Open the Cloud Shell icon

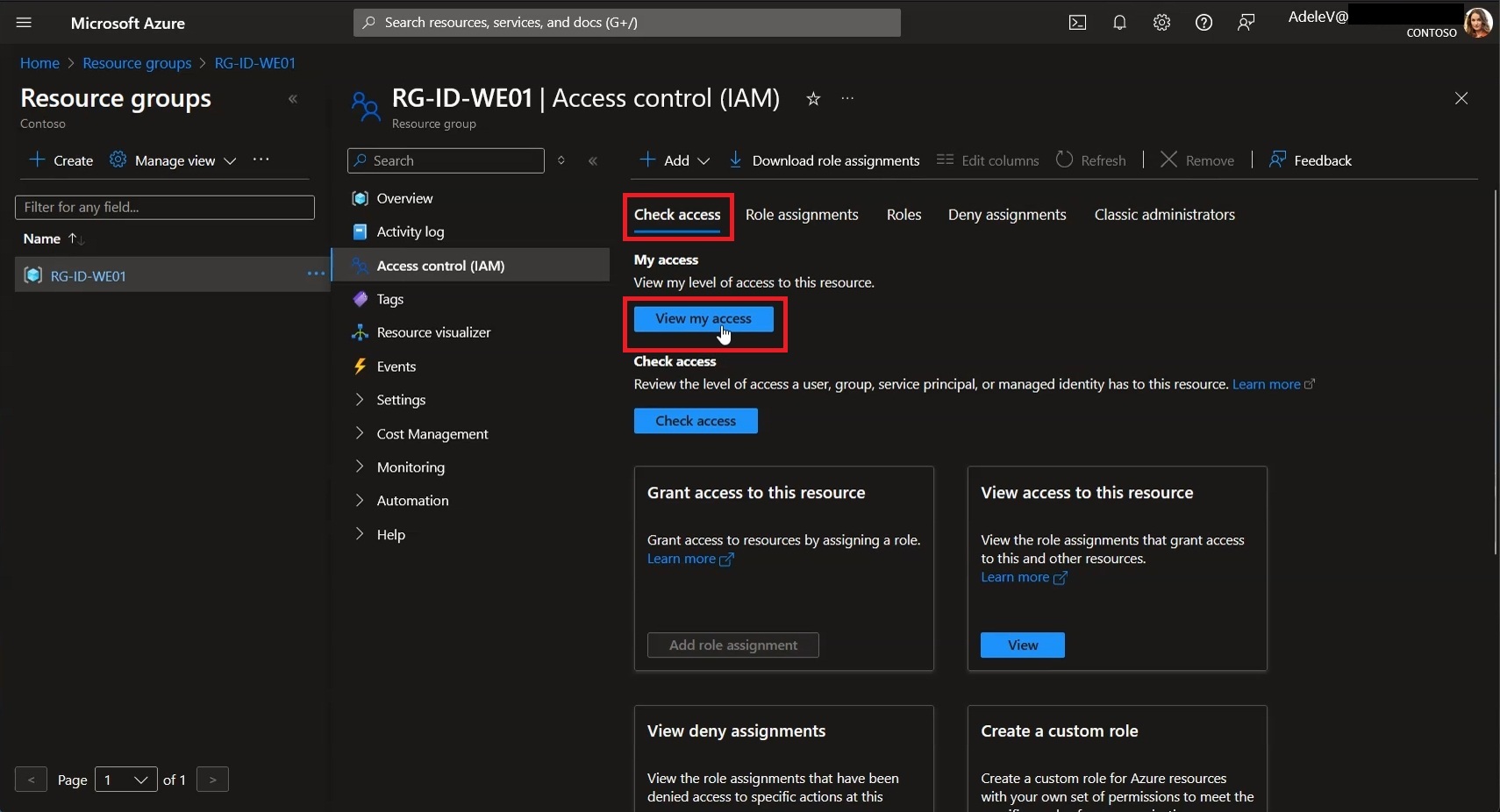(x=1077, y=23)
